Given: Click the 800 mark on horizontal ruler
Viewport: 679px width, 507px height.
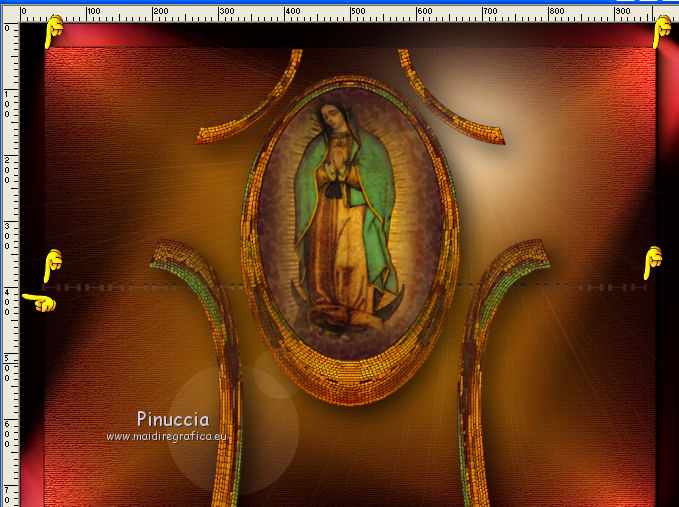Looking at the screenshot, I should pyautogui.click(x=556, y=12).
